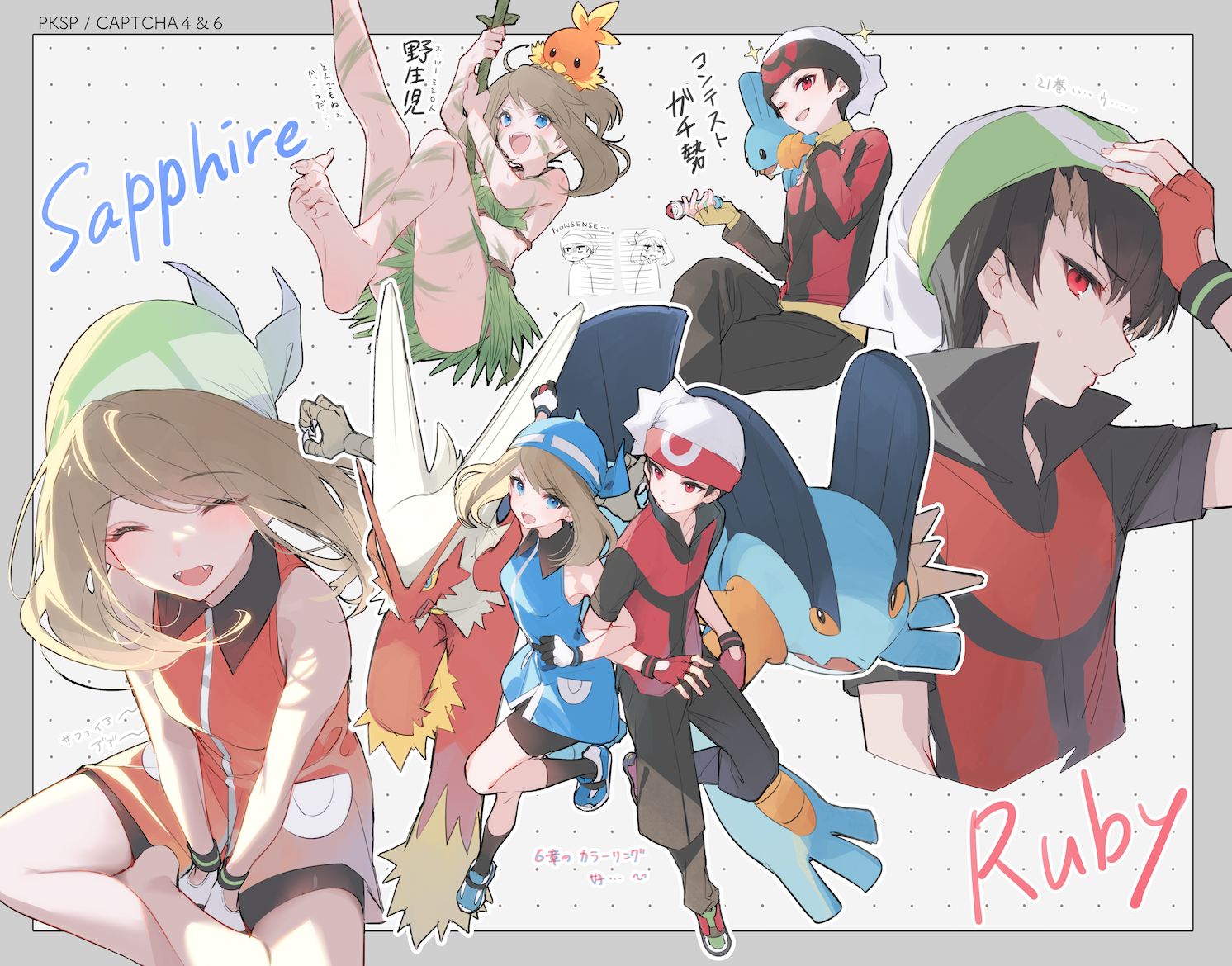This screenshot has height=966, width=1232.
Task: Click the yellow sparkle beside the white hat
Action: pos(863,33)
